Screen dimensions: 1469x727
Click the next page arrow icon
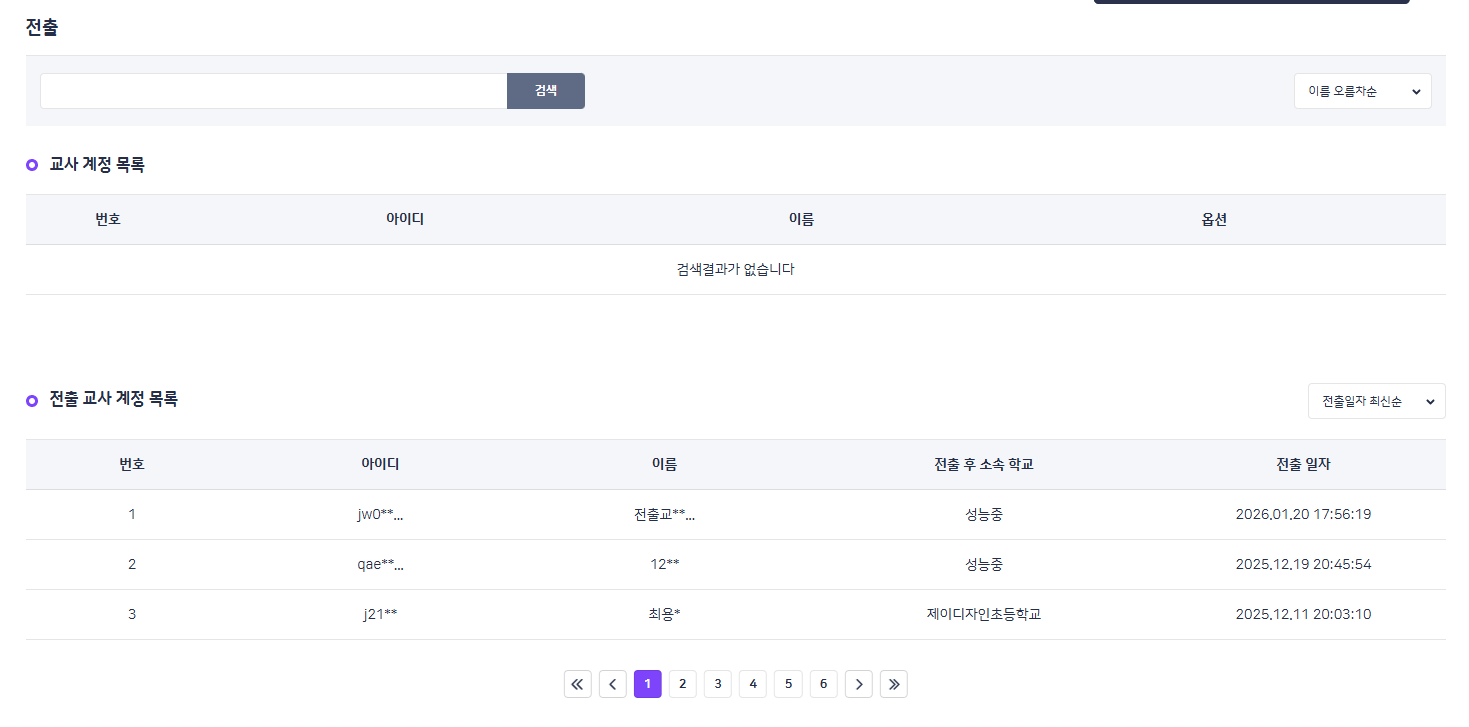[x=858, y=684]
